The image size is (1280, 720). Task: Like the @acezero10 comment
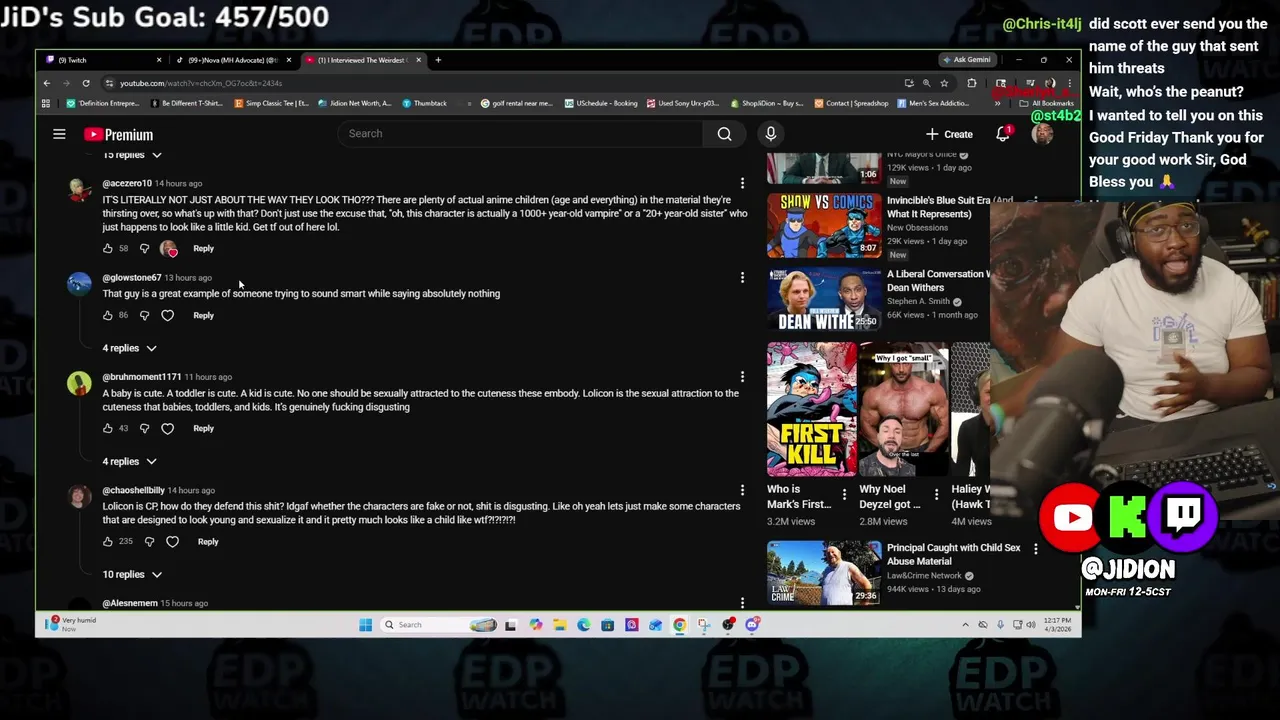pyautogui.click(x=108, y=248)
